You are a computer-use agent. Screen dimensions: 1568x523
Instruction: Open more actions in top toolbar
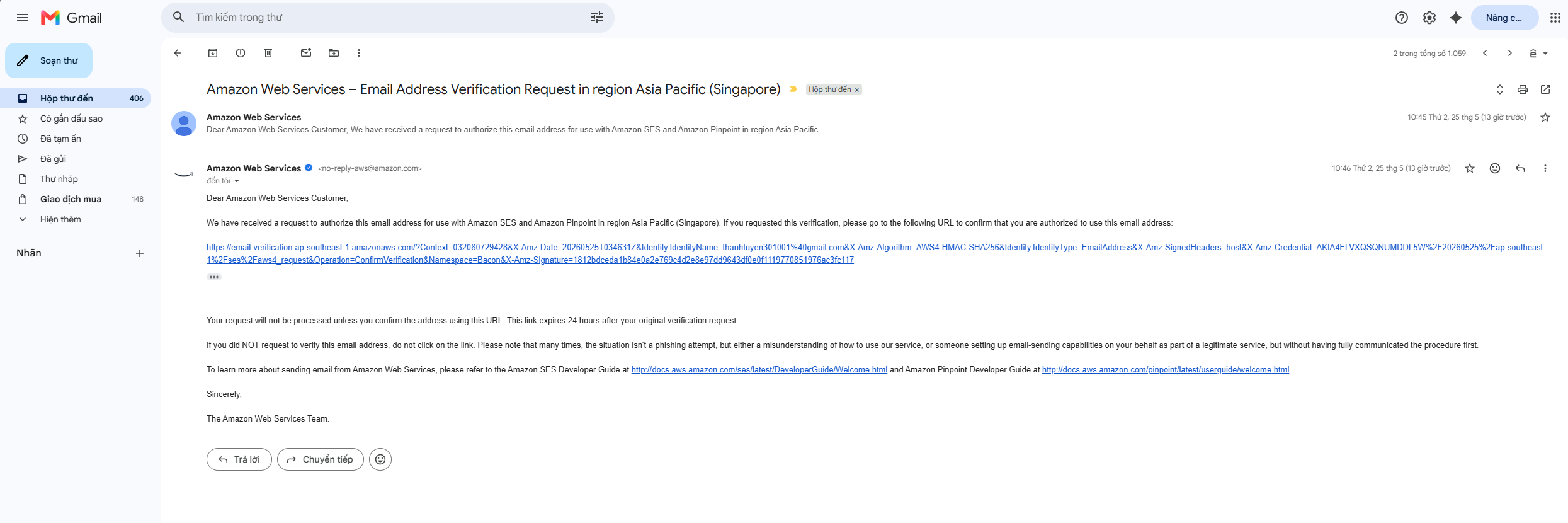tap(359, 53)
